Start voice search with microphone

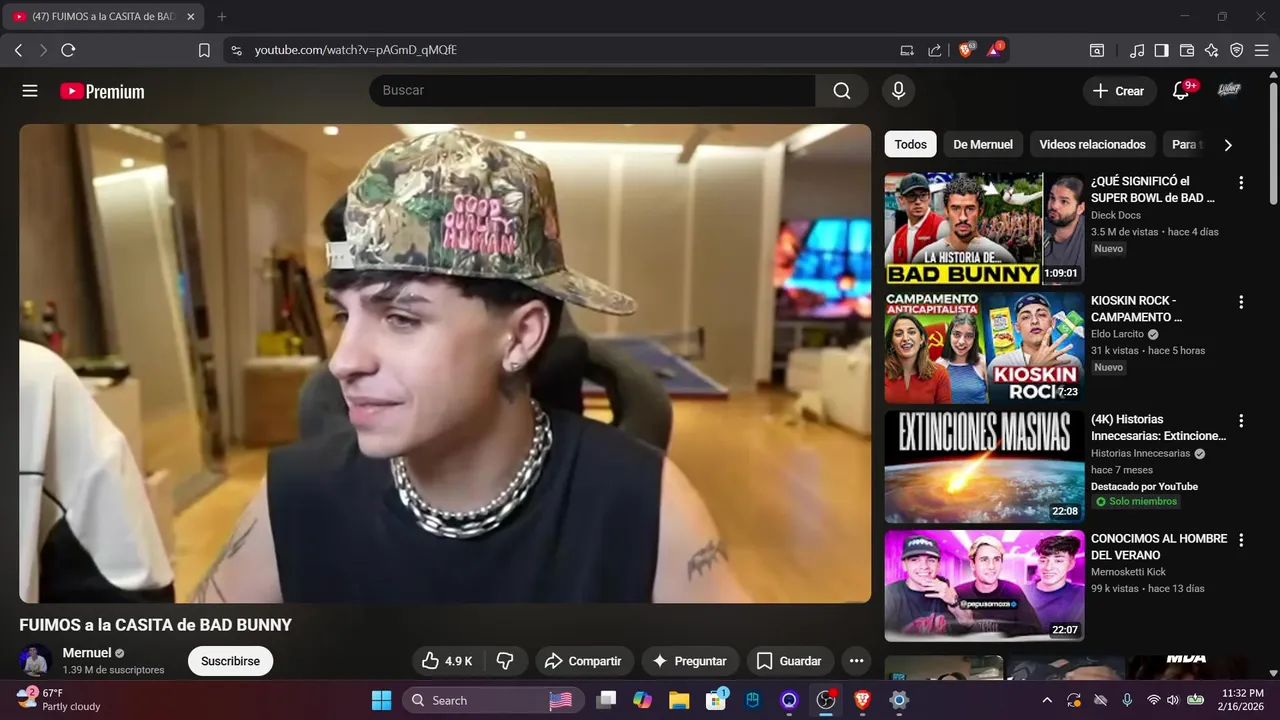[x=898, y=91]
